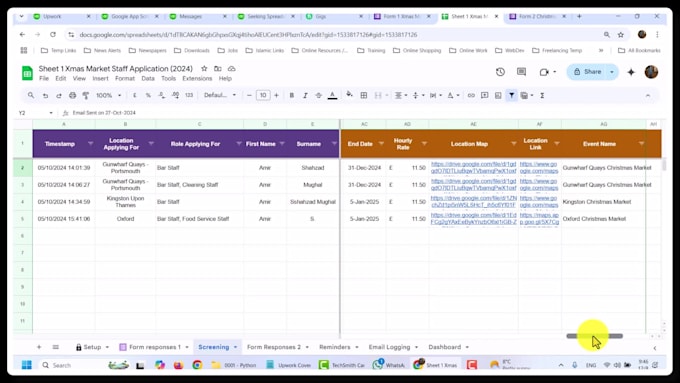
Task: Redo the last undone action
Action: (x=59, y=95)
